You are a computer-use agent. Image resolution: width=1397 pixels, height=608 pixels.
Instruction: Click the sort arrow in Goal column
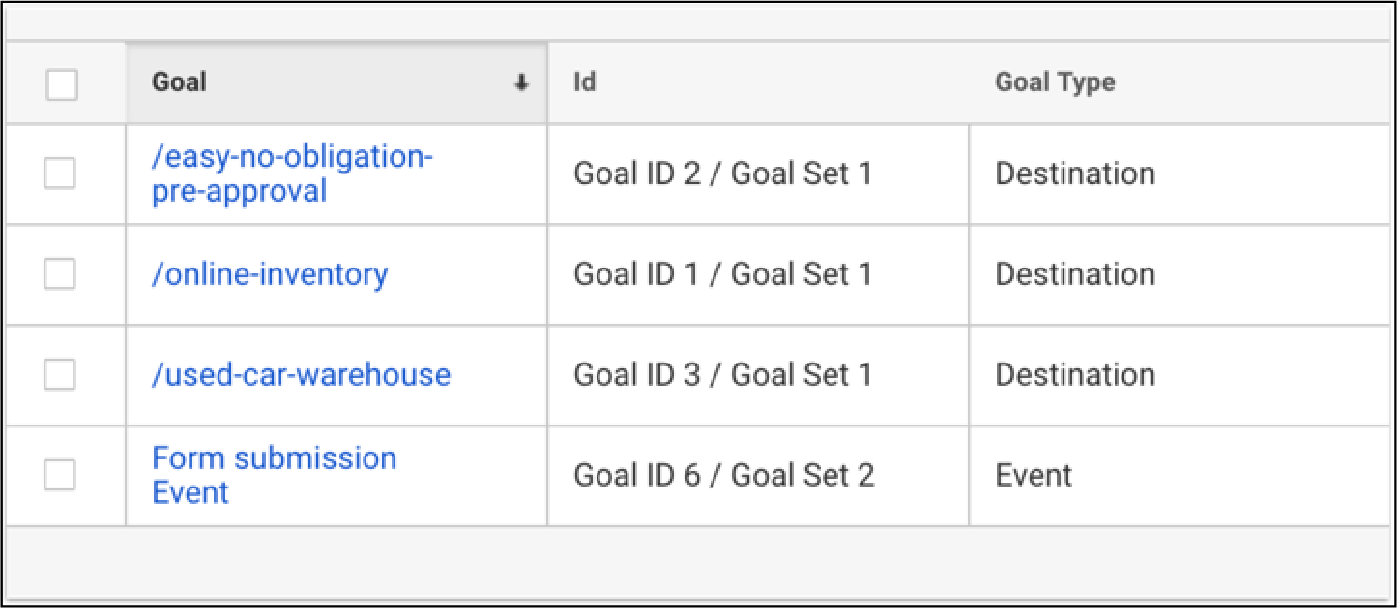(x=521, y=84)
